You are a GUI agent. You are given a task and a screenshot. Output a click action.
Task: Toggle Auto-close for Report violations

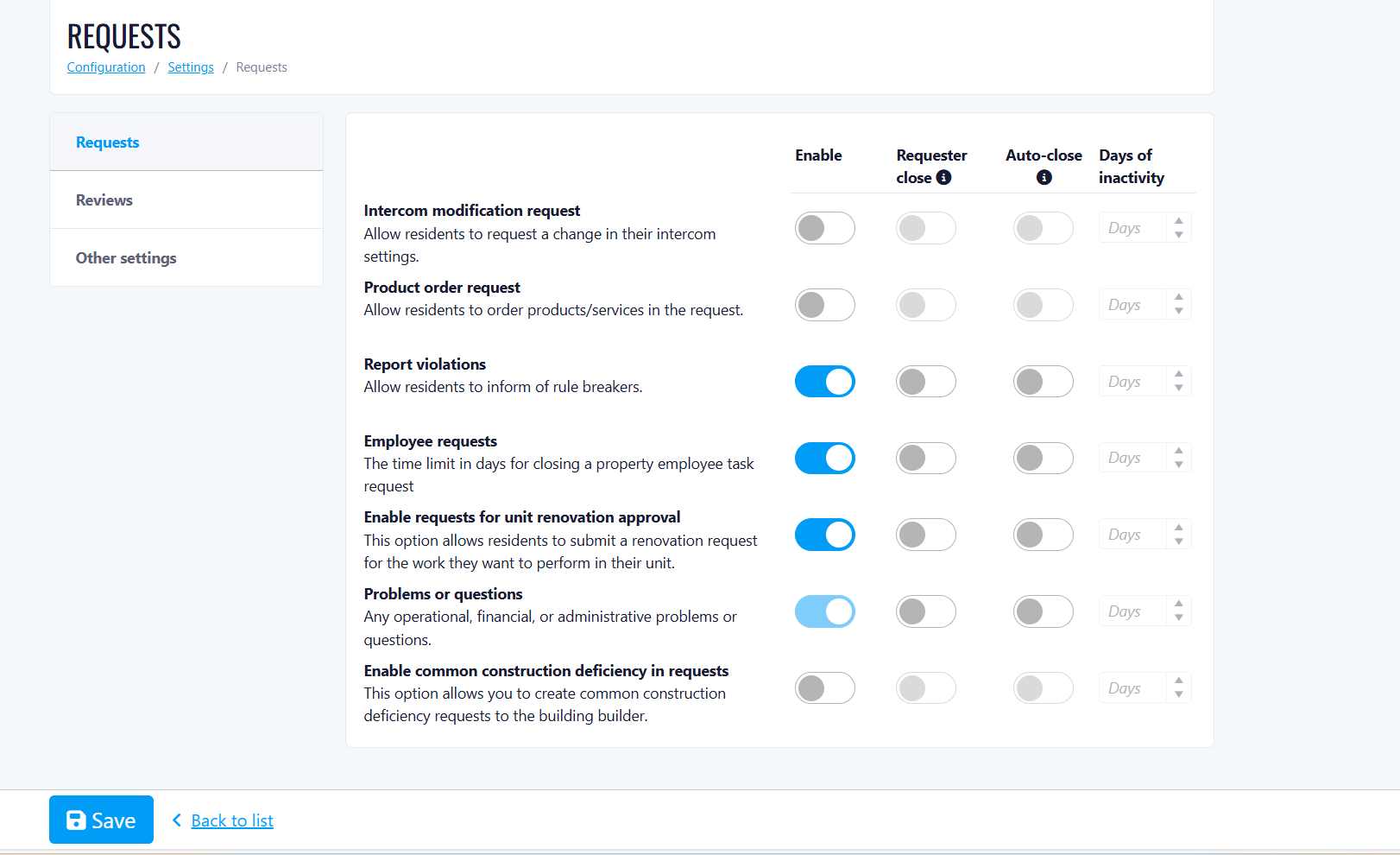click(1043, 382)
